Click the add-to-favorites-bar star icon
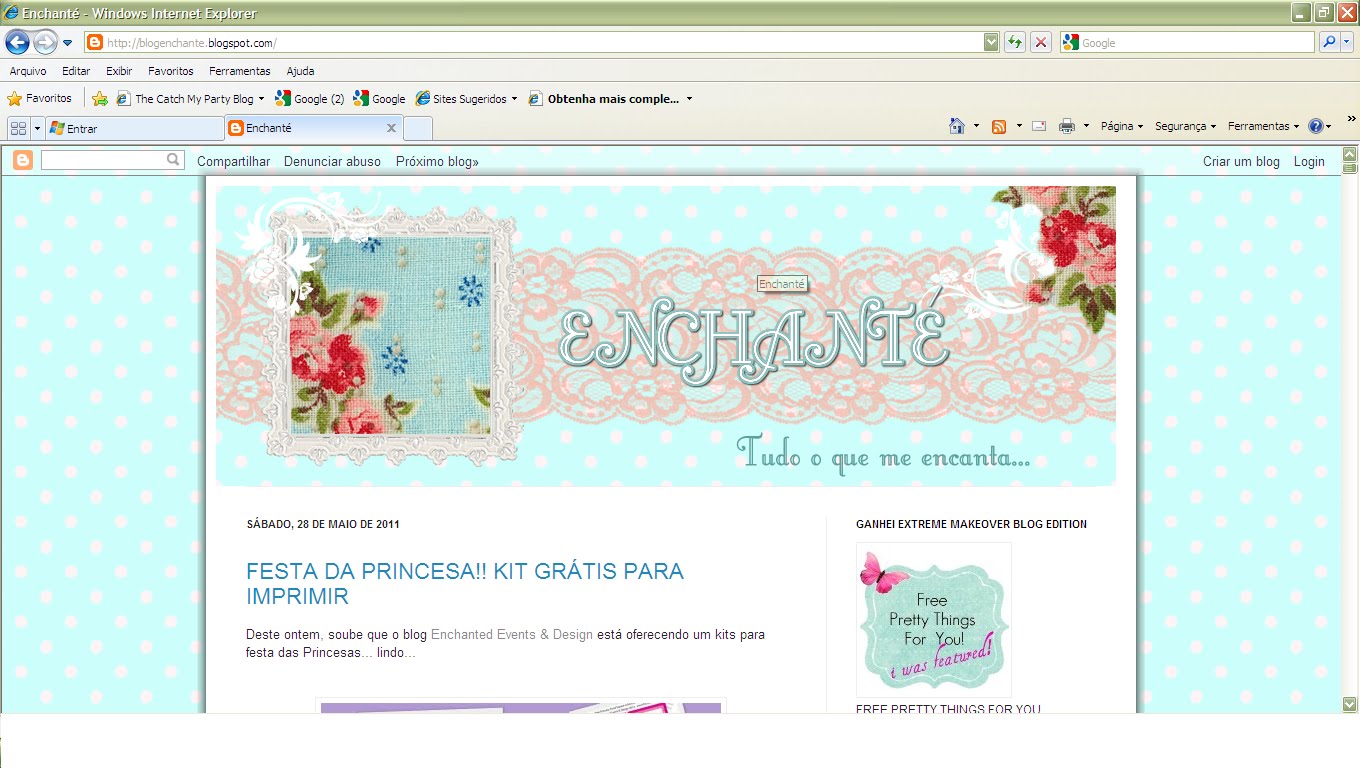The width and height of the screenshot is (1360, 768). pyautogui.click(x=100, y=99)
